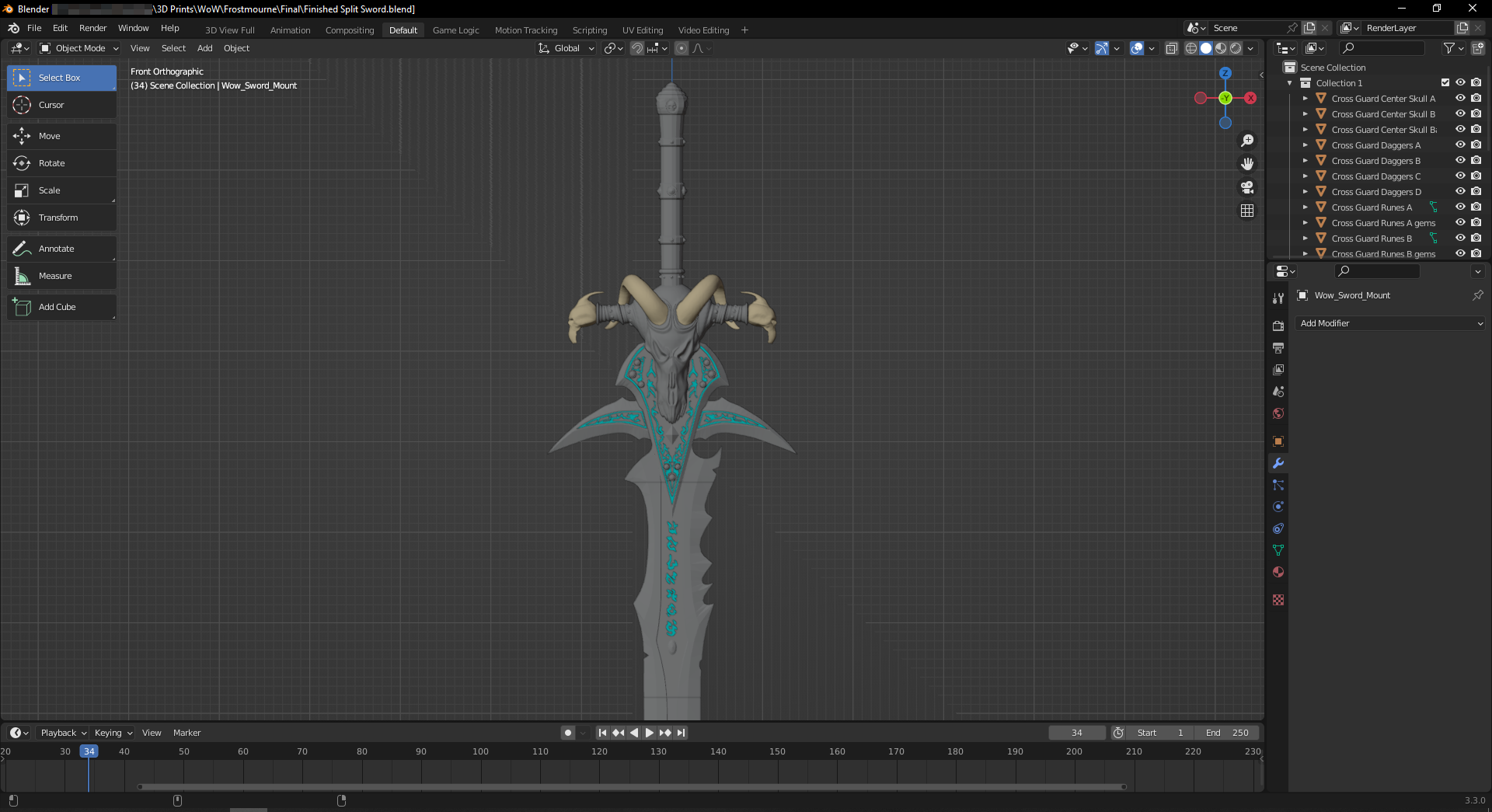This screenshot has width=1492, height=812.
Task: Click the pan hand icon in viewport
Action: [1247, 164]
